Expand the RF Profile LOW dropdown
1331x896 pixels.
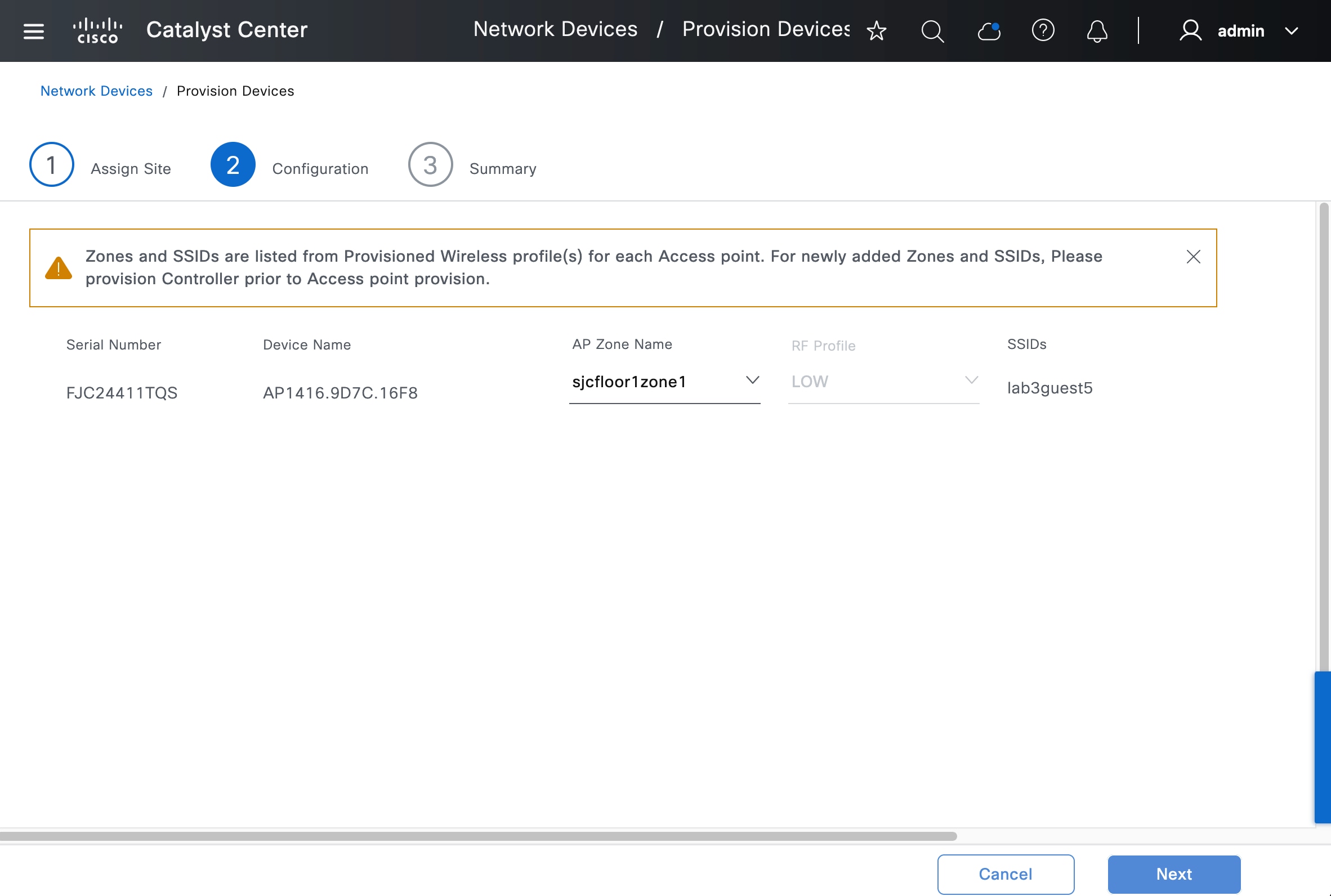tap(971, 380)
